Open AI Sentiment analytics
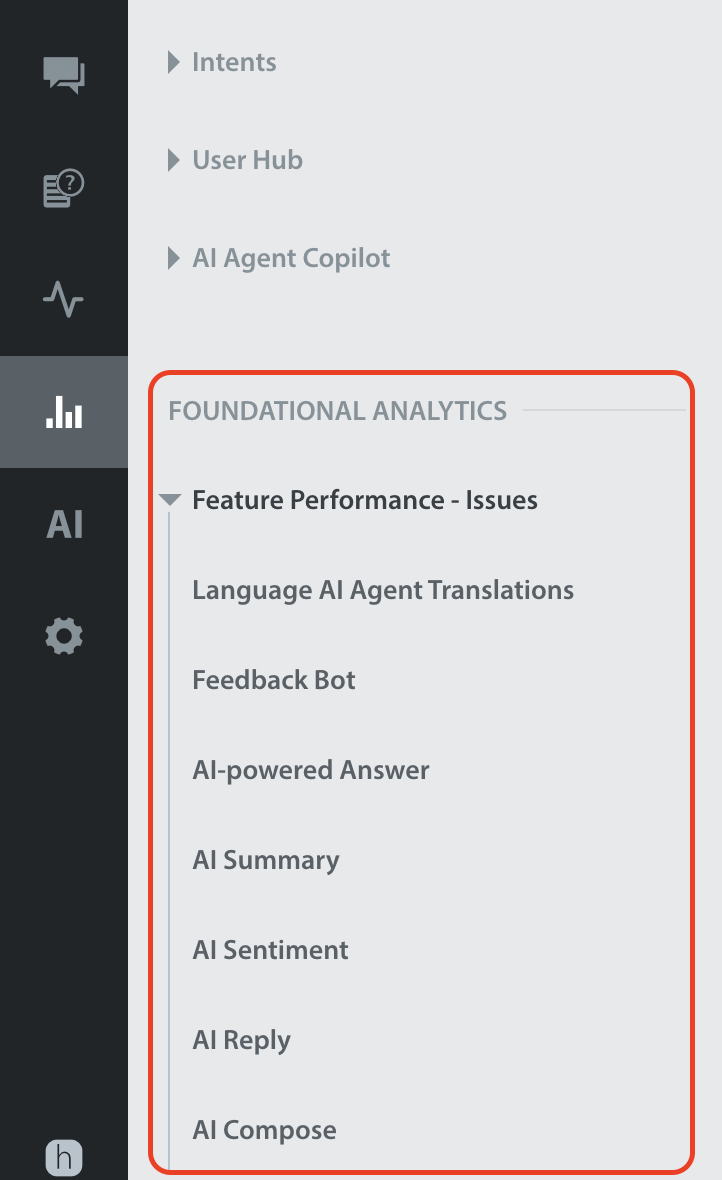722x1180 pixels. point(270,950)
